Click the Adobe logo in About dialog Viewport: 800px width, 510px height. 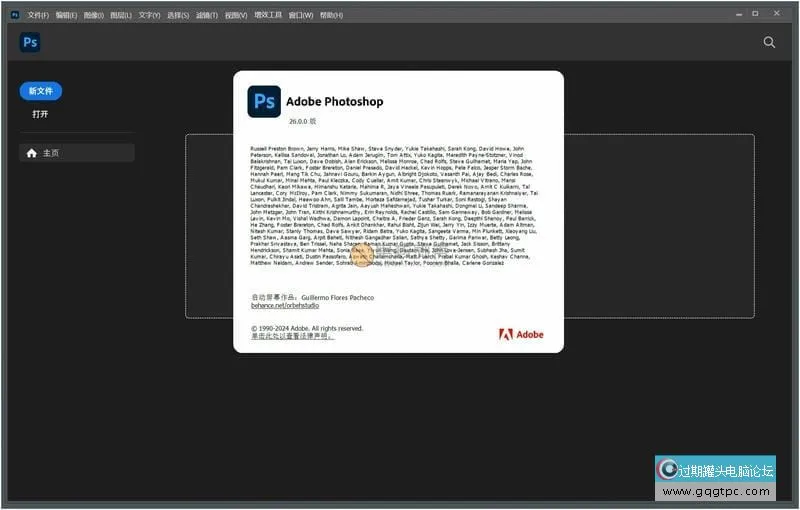(521, 334)
